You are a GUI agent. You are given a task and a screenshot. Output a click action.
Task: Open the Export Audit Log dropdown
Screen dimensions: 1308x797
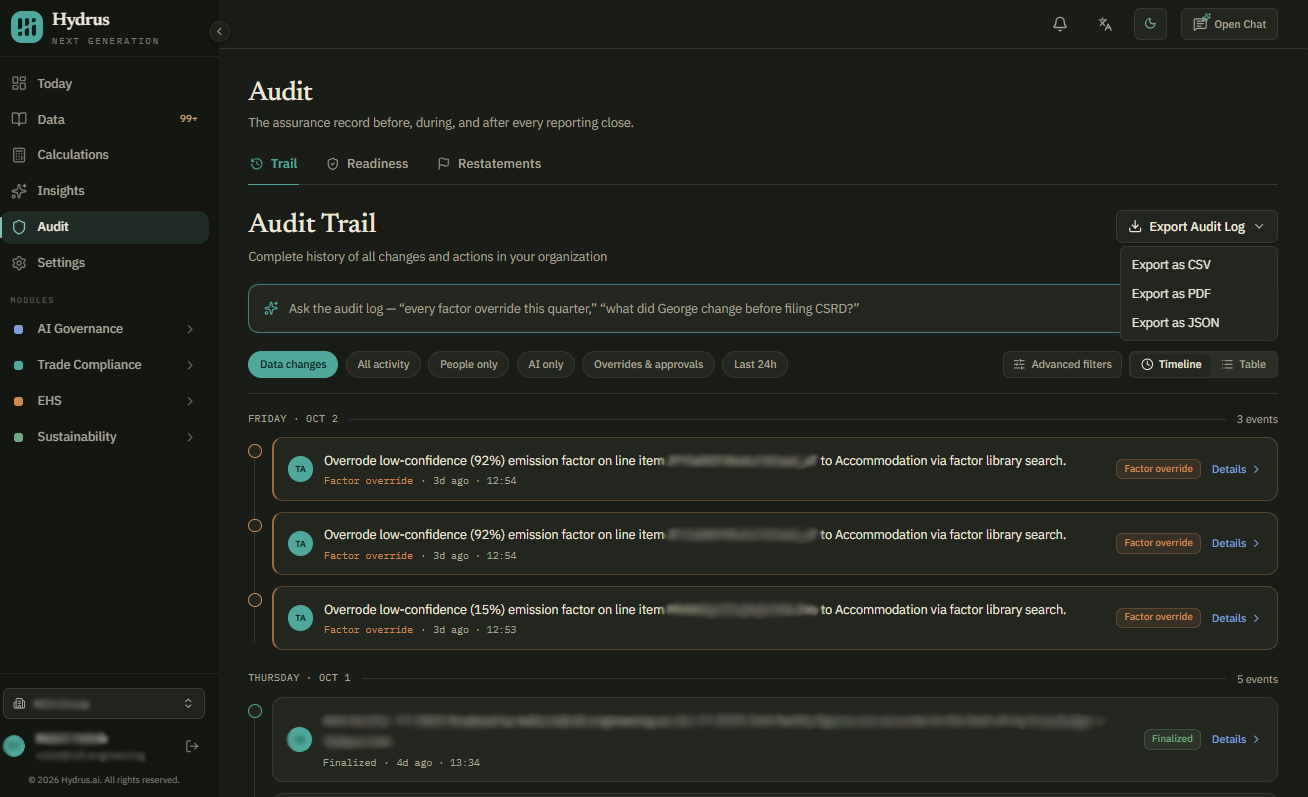(x=1196, y=227)
